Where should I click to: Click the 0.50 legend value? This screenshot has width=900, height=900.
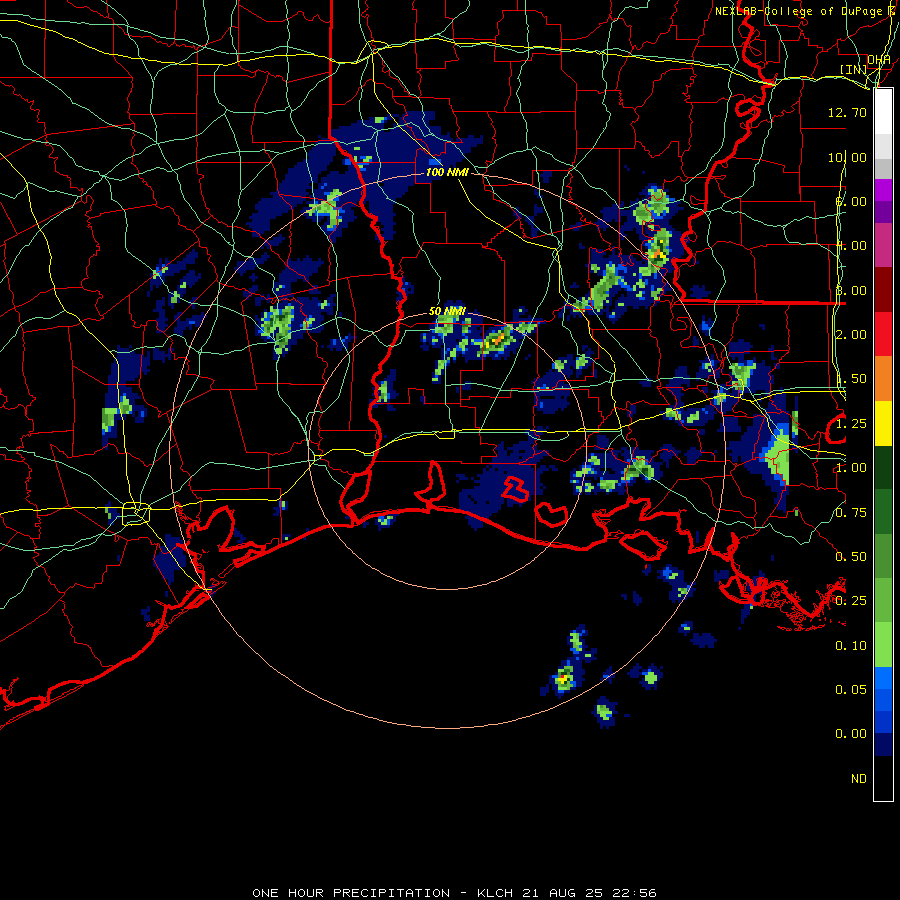[851, 557]
